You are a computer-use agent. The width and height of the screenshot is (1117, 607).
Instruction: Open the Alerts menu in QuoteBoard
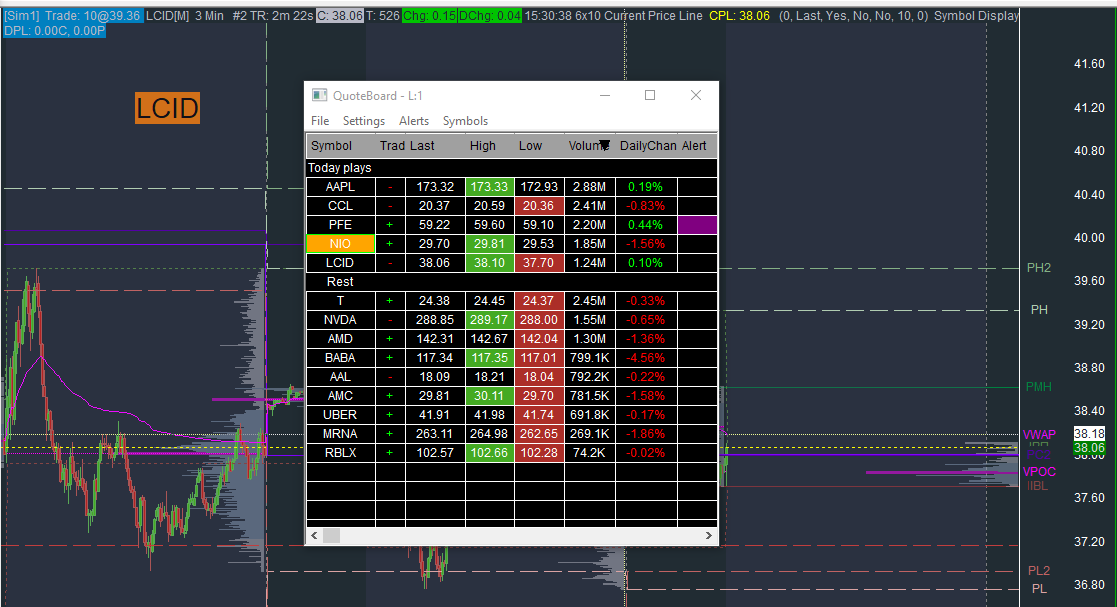pos(414,121)
